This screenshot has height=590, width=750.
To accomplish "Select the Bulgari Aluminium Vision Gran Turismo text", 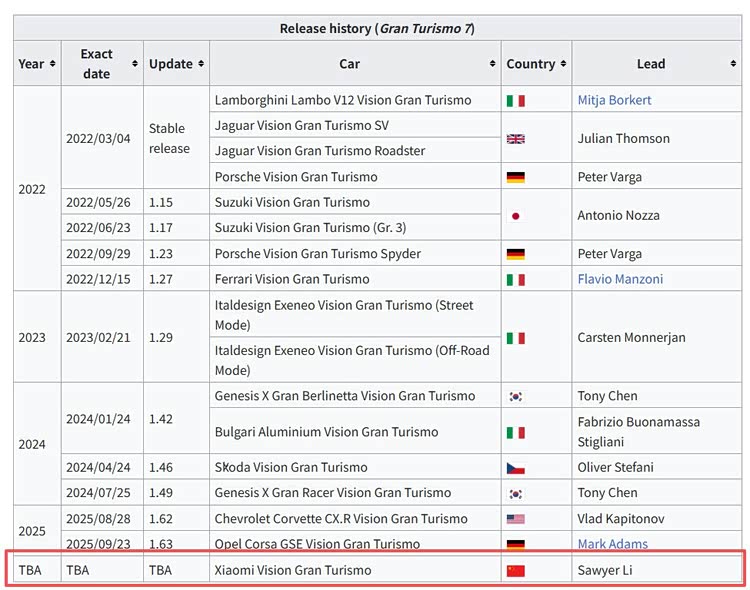I will click(326, 432).
